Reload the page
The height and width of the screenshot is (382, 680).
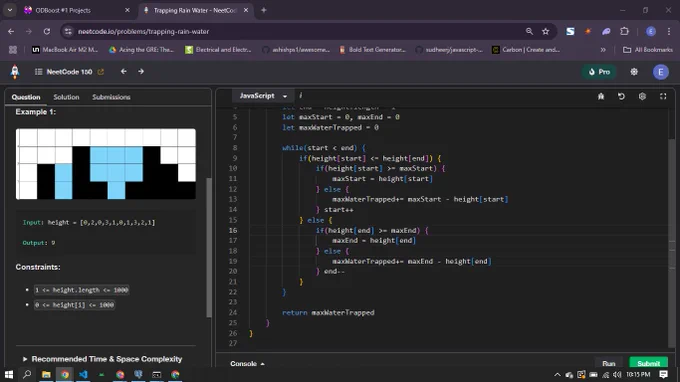pyautogui.click(x=47, y=31)
